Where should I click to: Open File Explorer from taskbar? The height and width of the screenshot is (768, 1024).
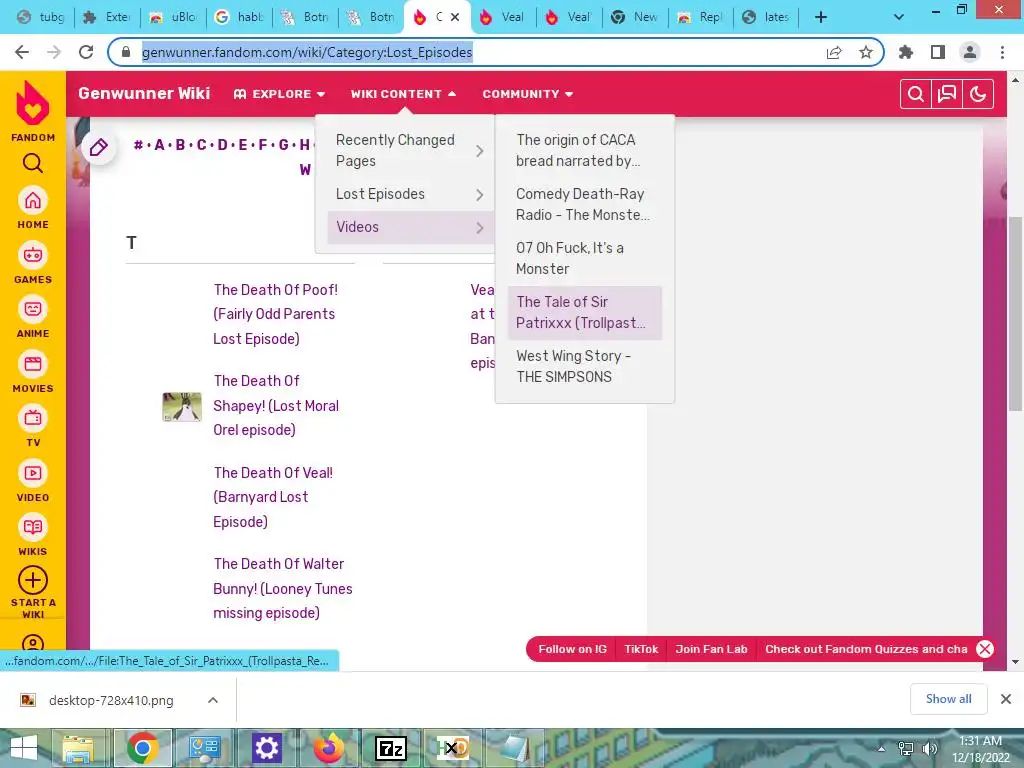(78, 748)
